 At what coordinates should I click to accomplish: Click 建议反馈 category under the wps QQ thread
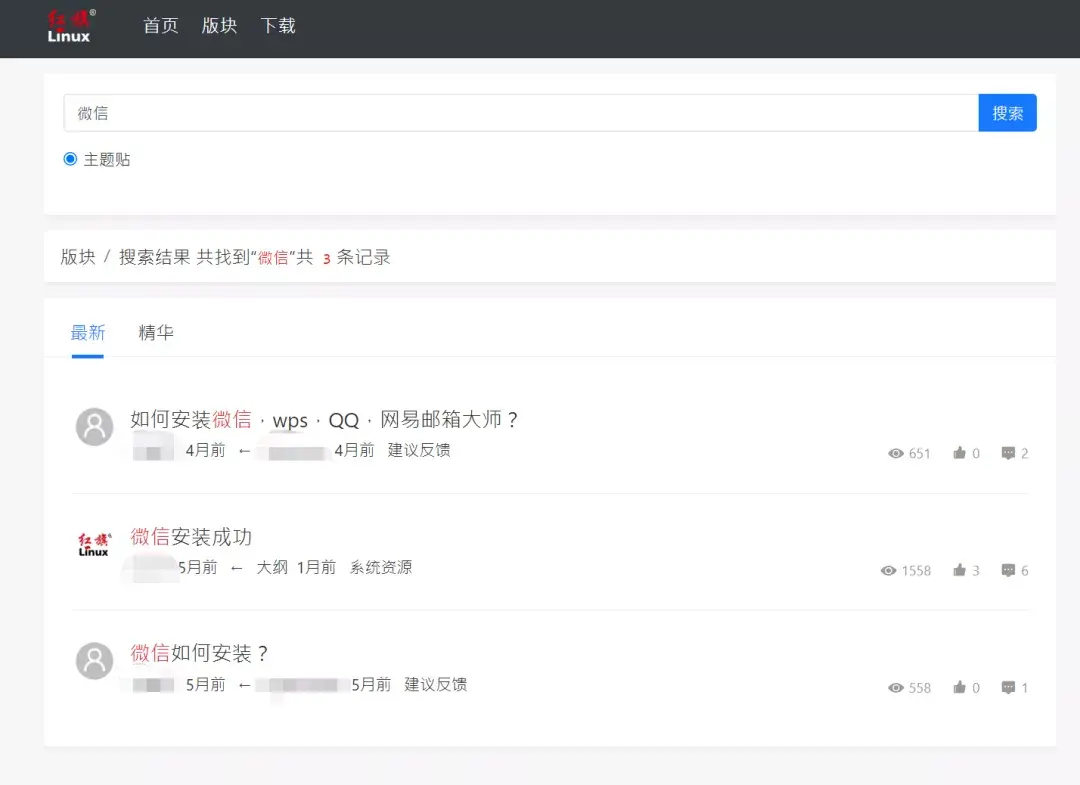(x=419, y=450)
